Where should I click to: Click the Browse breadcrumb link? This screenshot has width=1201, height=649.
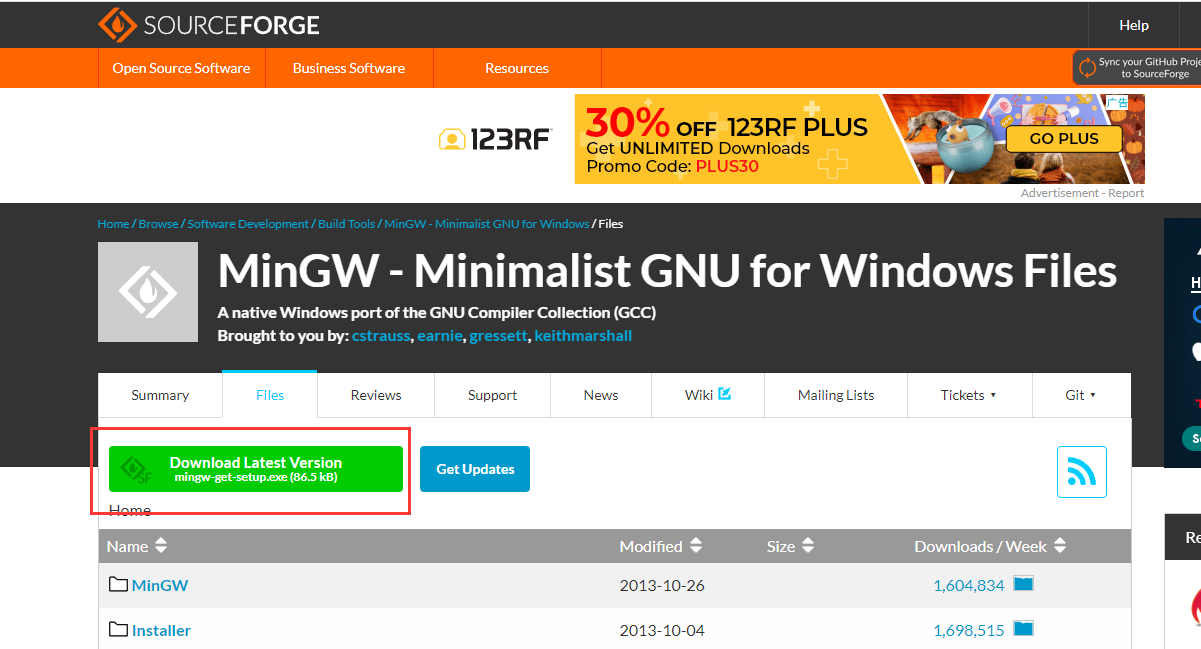(x=158, y=224)
